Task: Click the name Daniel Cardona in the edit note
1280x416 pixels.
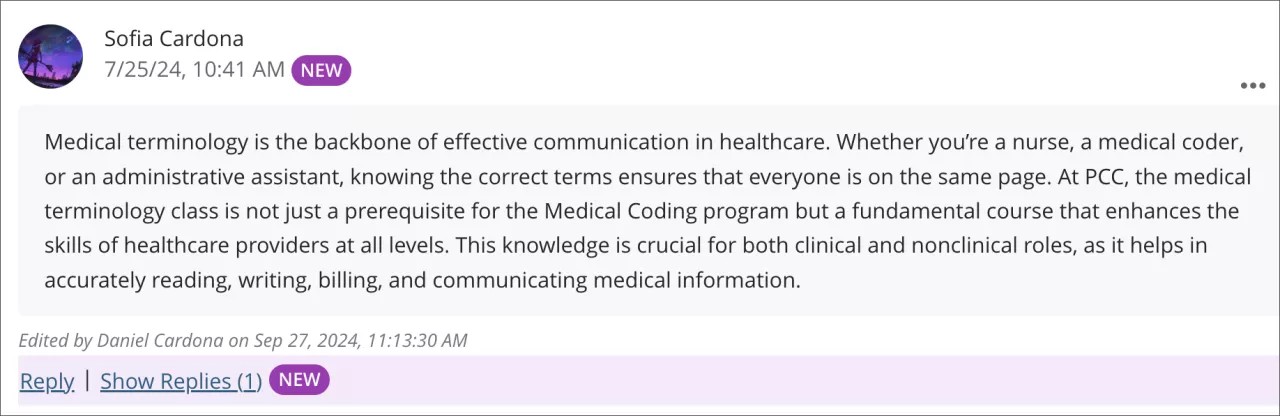Action: tap(160, 340)
